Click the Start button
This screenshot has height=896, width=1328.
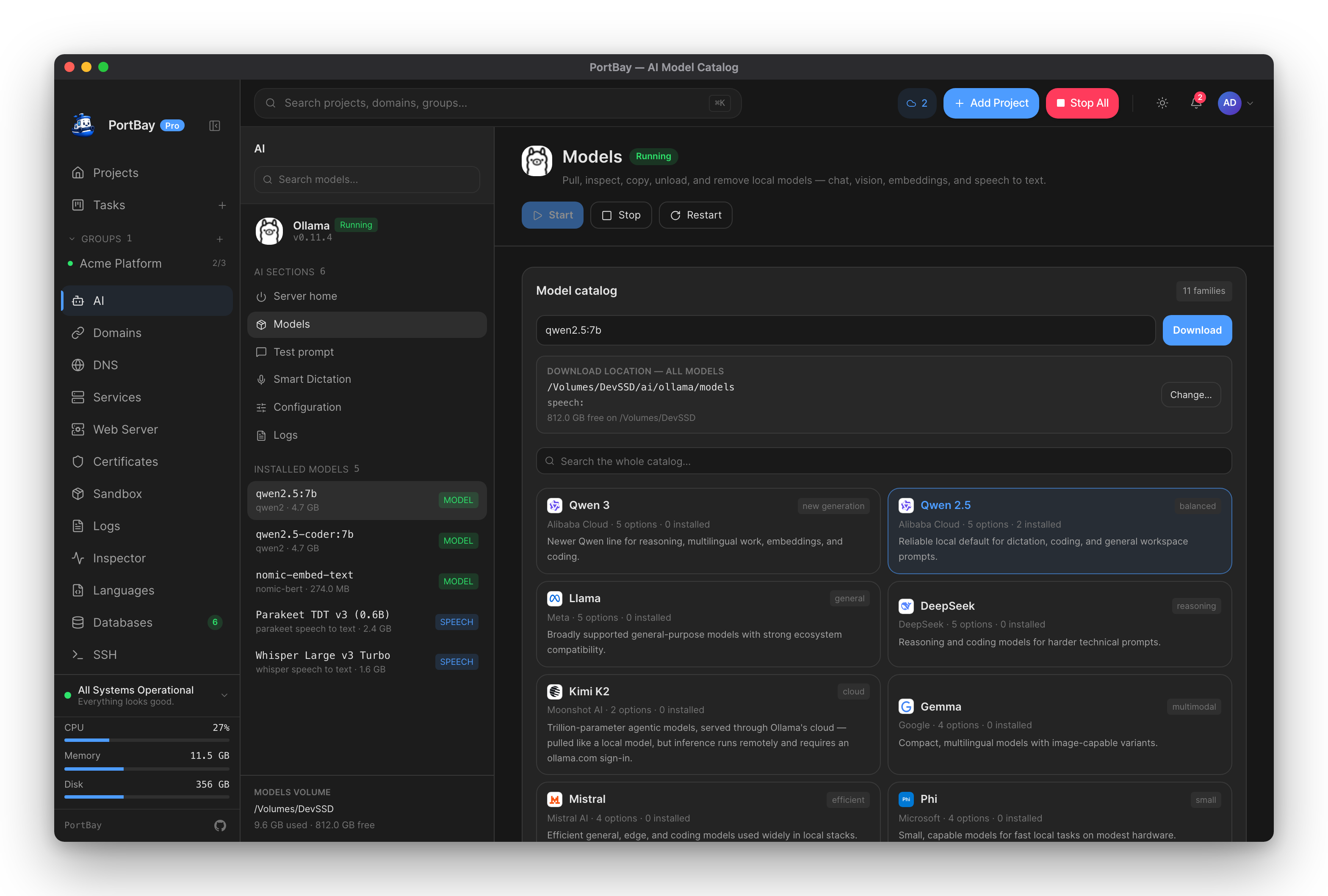552,215
